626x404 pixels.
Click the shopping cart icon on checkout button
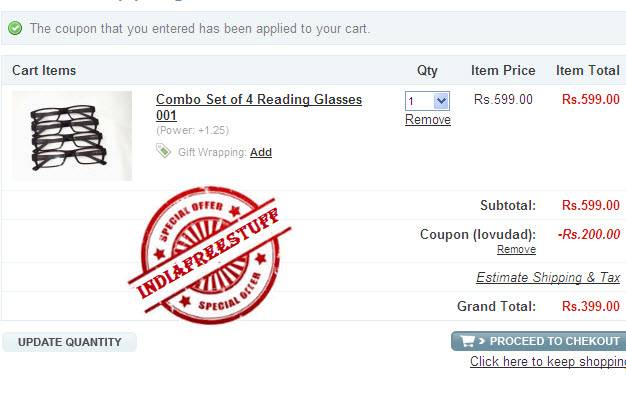(x=468, y=341)
